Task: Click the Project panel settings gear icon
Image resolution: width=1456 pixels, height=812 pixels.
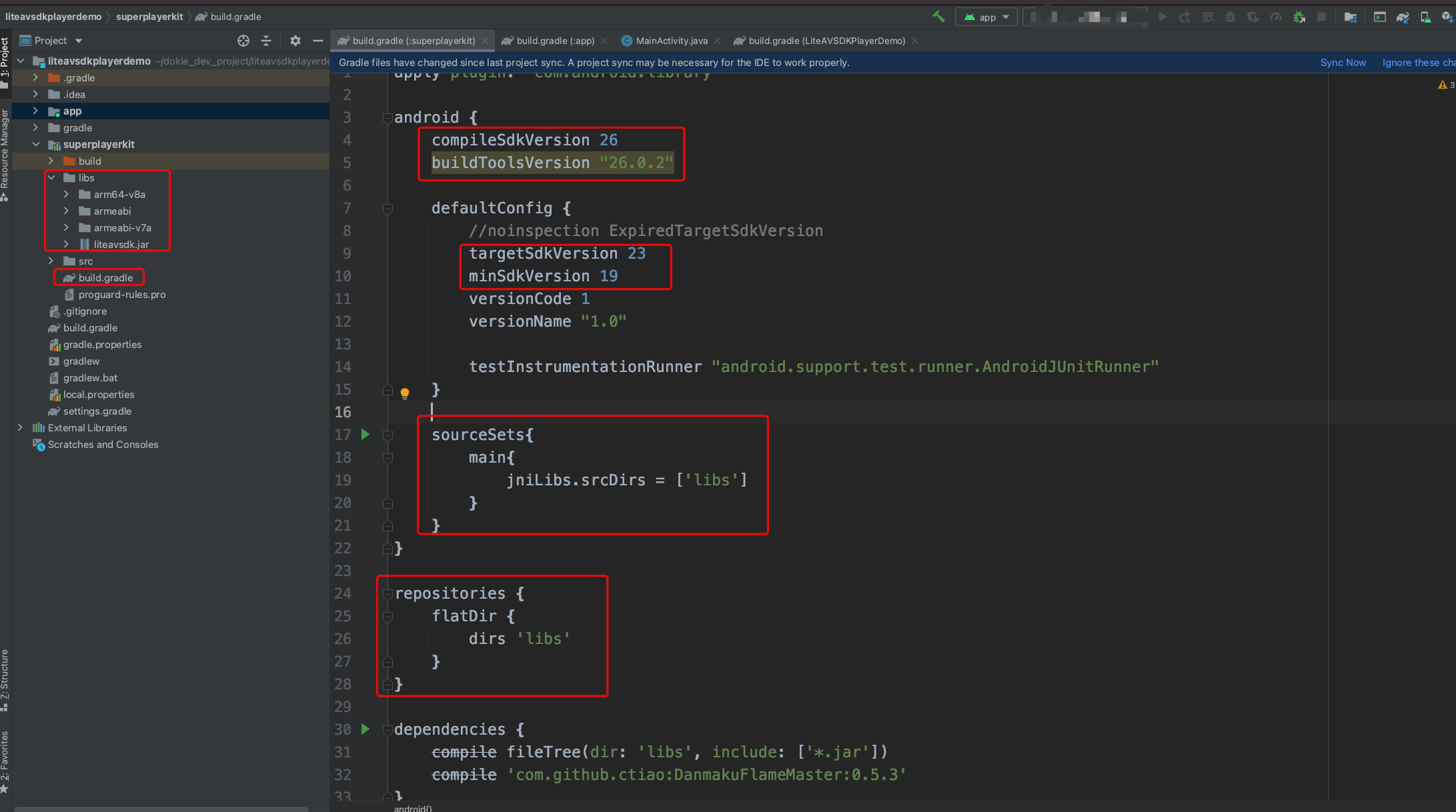Action: pyautogui.click(x=295, y=41)
